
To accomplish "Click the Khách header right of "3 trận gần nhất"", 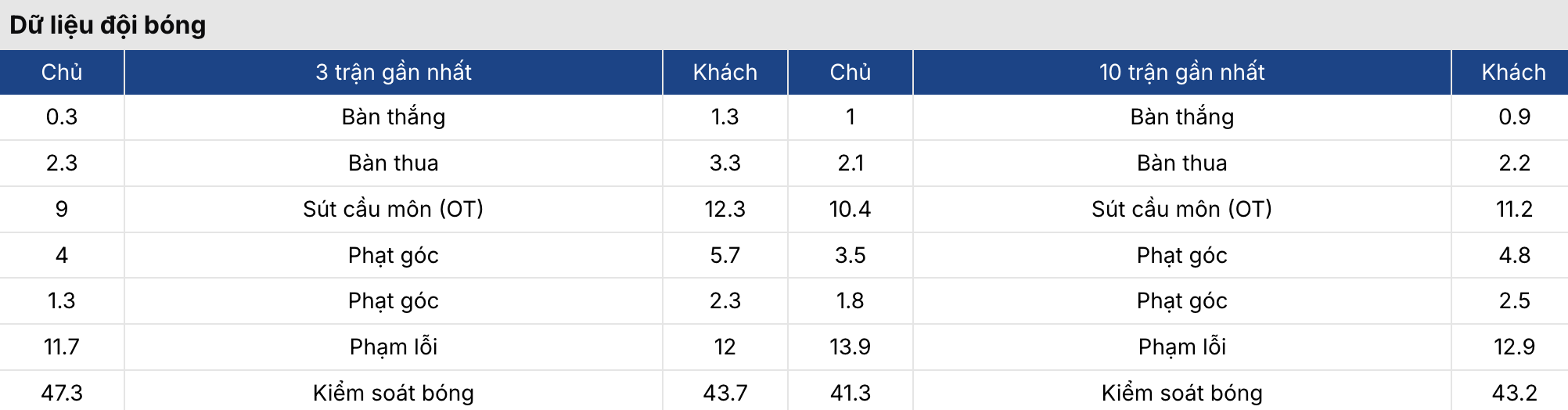I will pyautogui.click(x=725, y=72).
